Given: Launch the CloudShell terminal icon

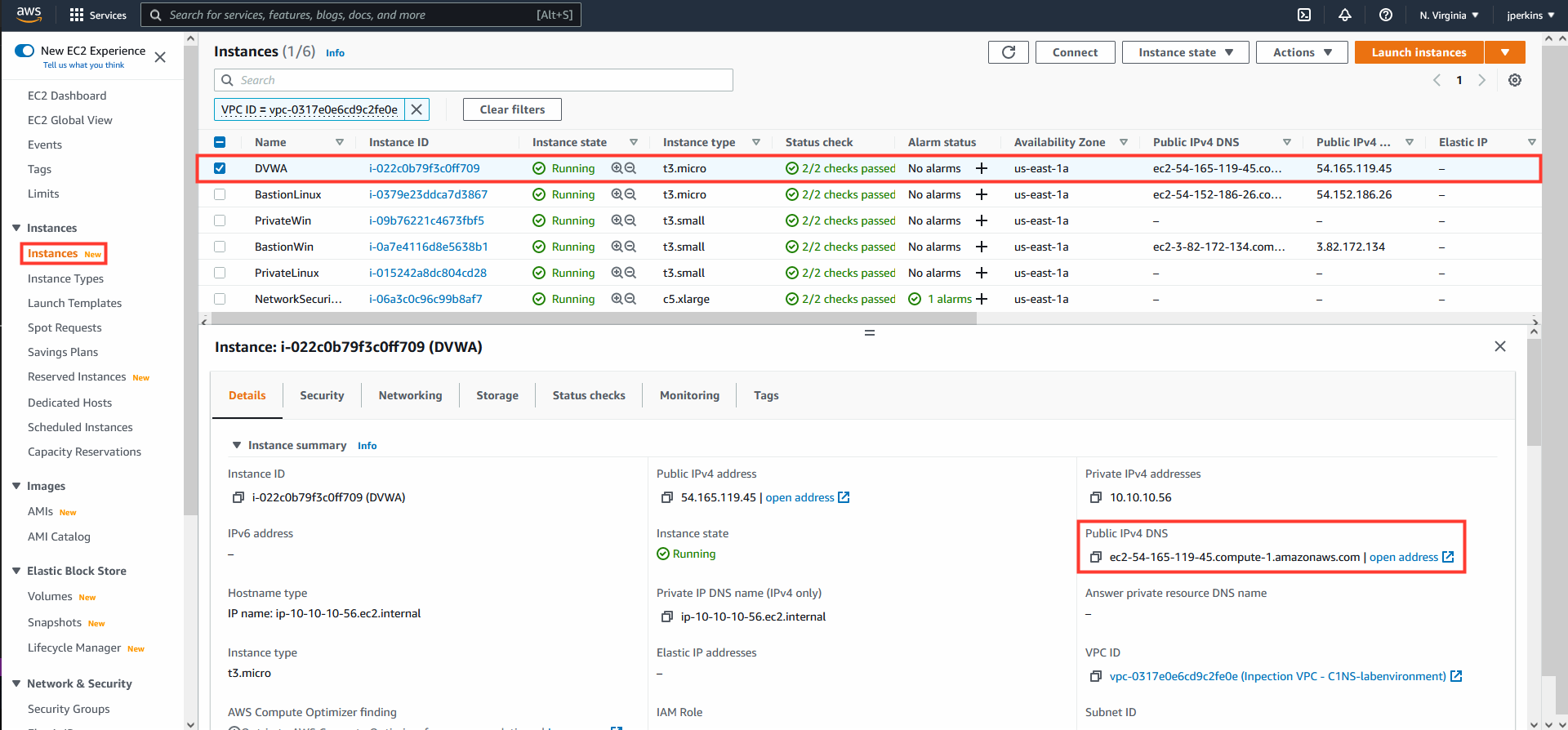Looking at the screenshot, I should pyautogui.click(x=1304, y=15).
